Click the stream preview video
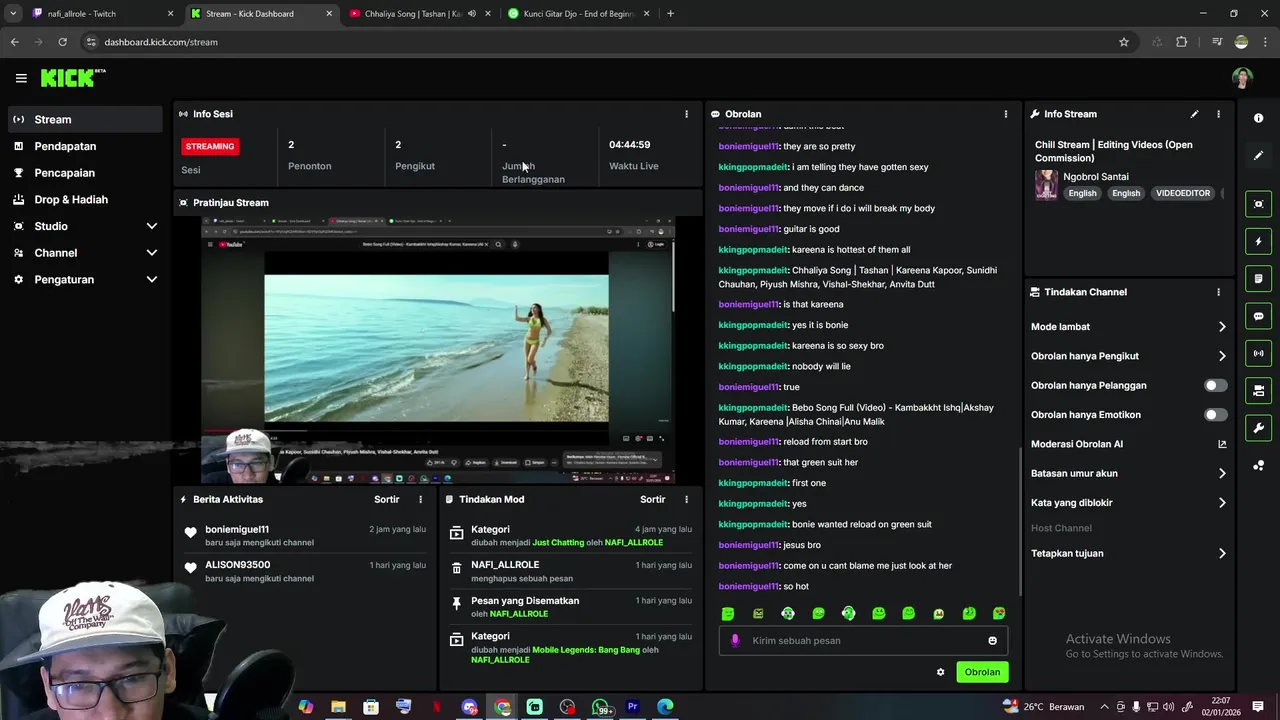The height and width of the screenshot is (720, 1280). pos(438,350)
